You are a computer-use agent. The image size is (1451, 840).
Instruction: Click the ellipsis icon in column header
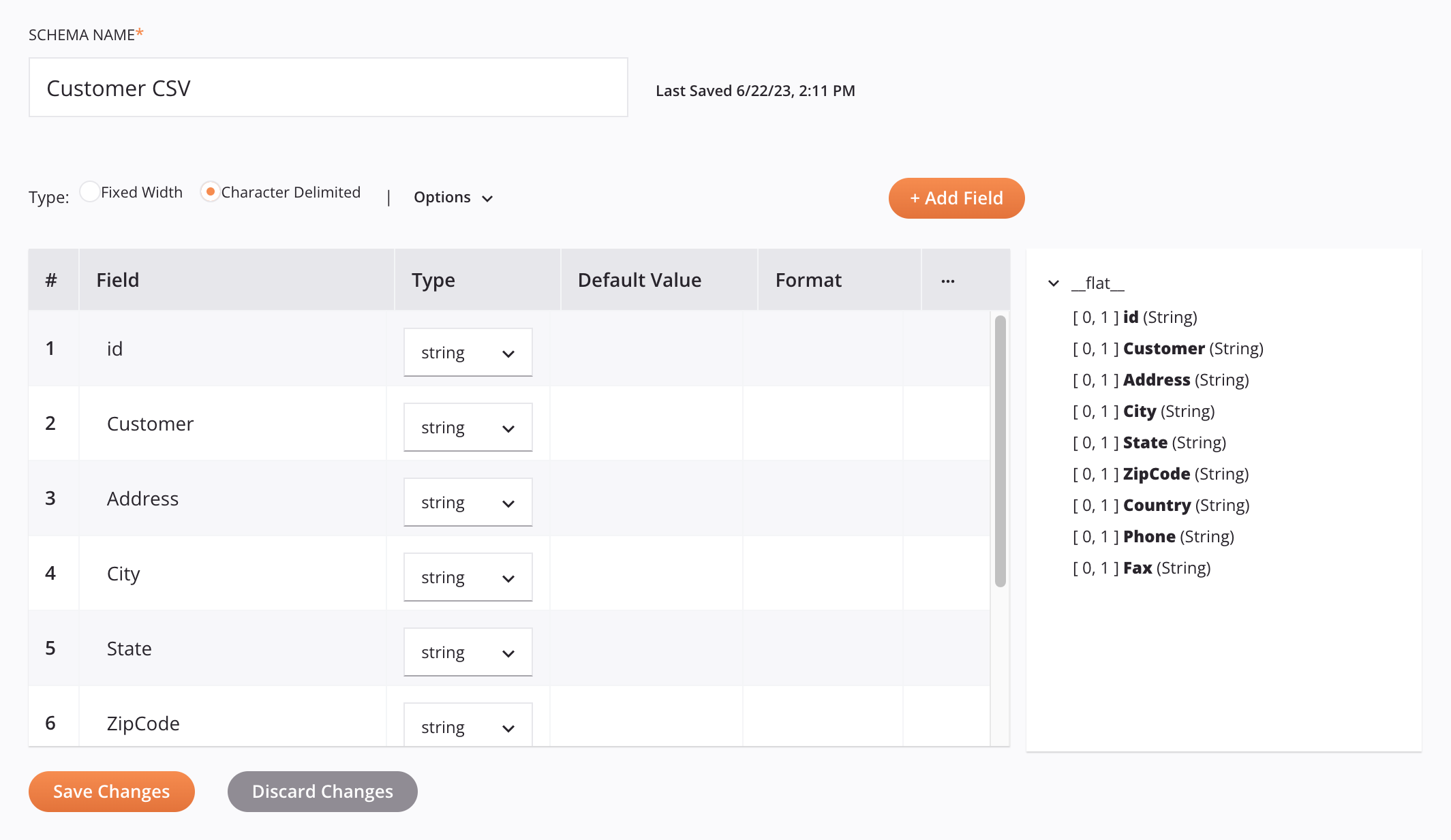[x=948, y=280]
